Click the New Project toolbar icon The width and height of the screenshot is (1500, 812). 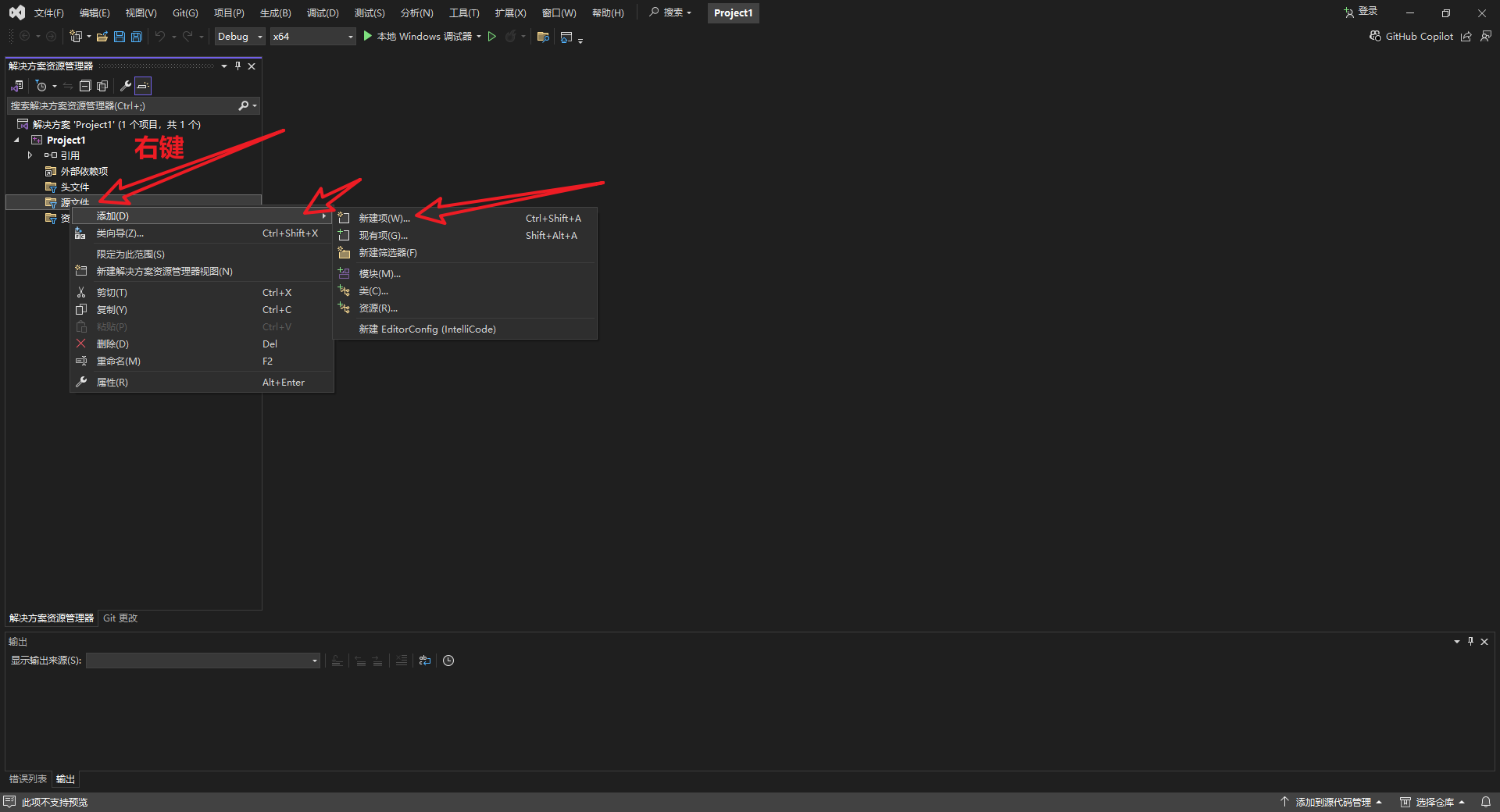(75, 37)
